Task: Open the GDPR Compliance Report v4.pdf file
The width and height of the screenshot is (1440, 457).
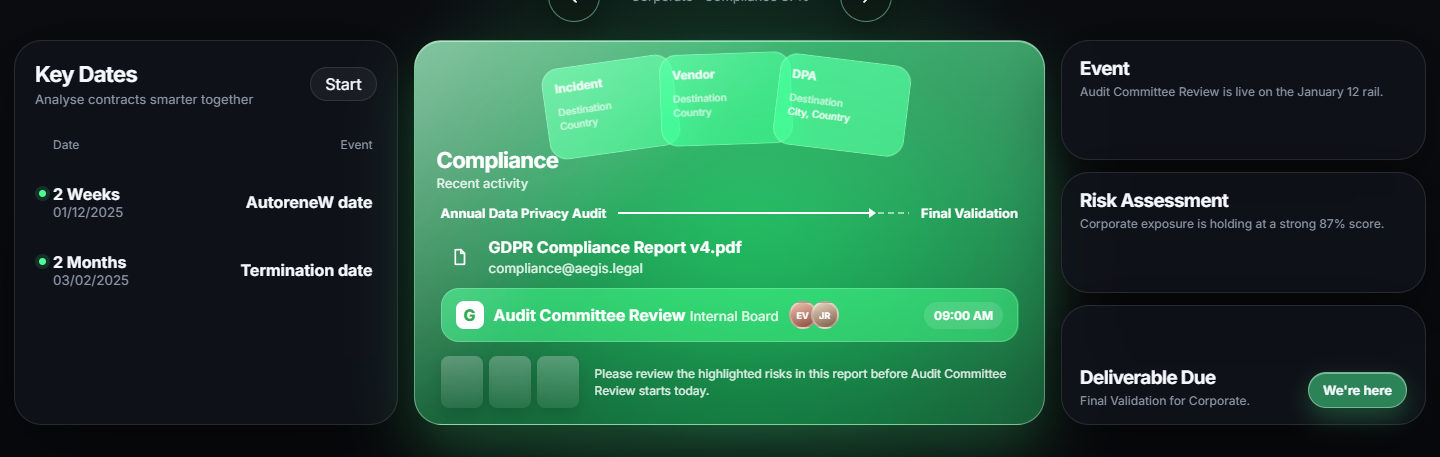Action: coord(615,247)
